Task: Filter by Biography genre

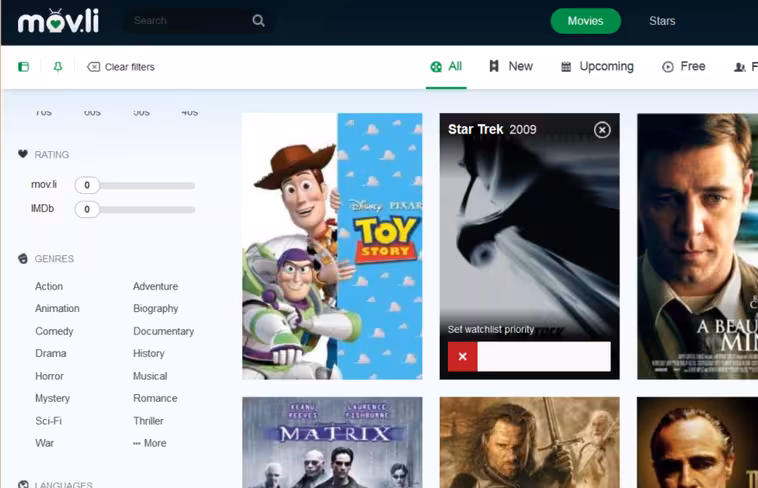Action: [x=156, y=309]
